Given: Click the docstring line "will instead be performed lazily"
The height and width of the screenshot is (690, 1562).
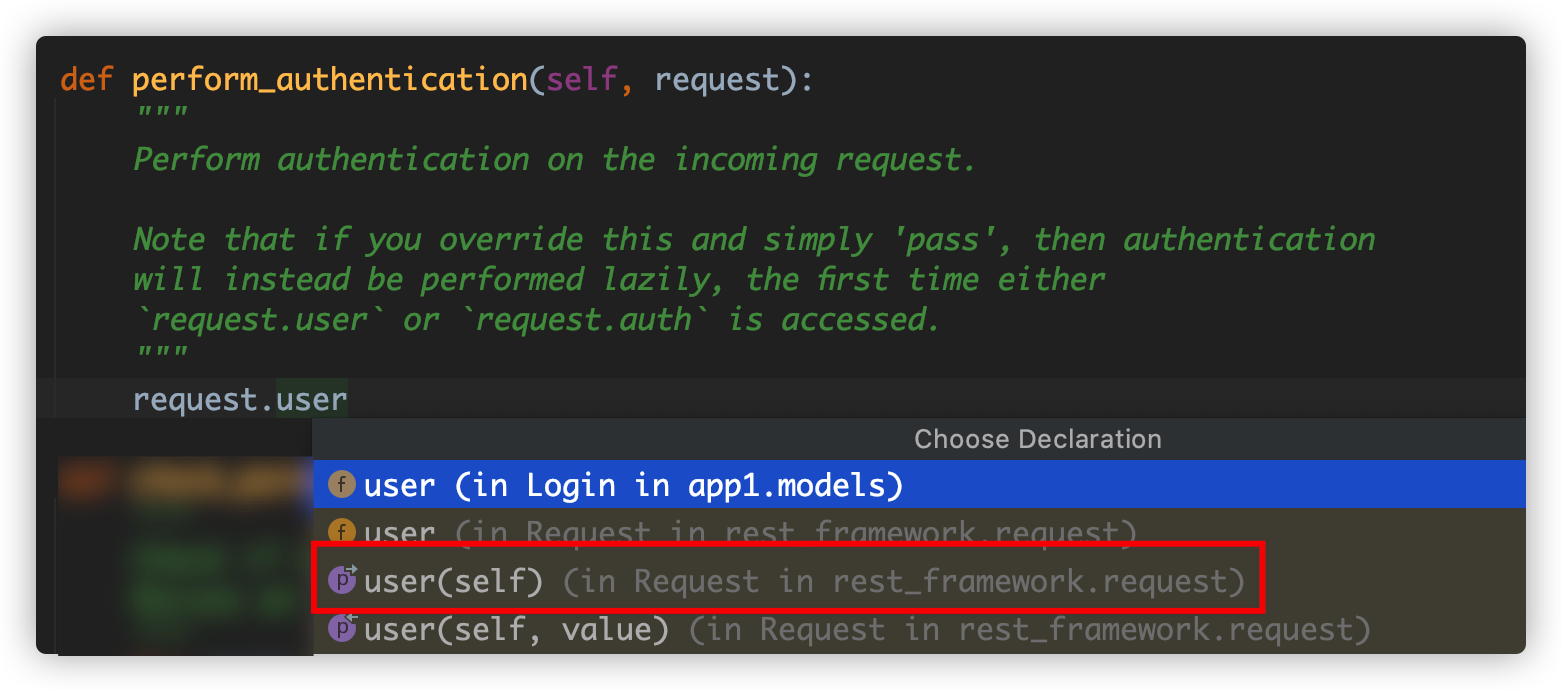Looking at the screenshot, I should (x=619, y=280).
